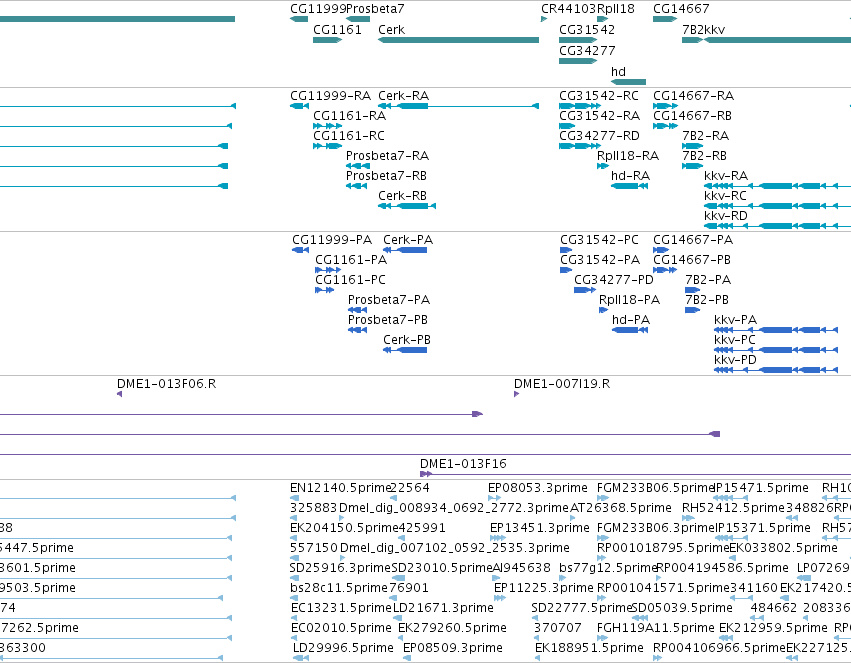Screen dimensions: 851x663
Task: Select the 7B2-RB transcript
Action: point(693,166)
